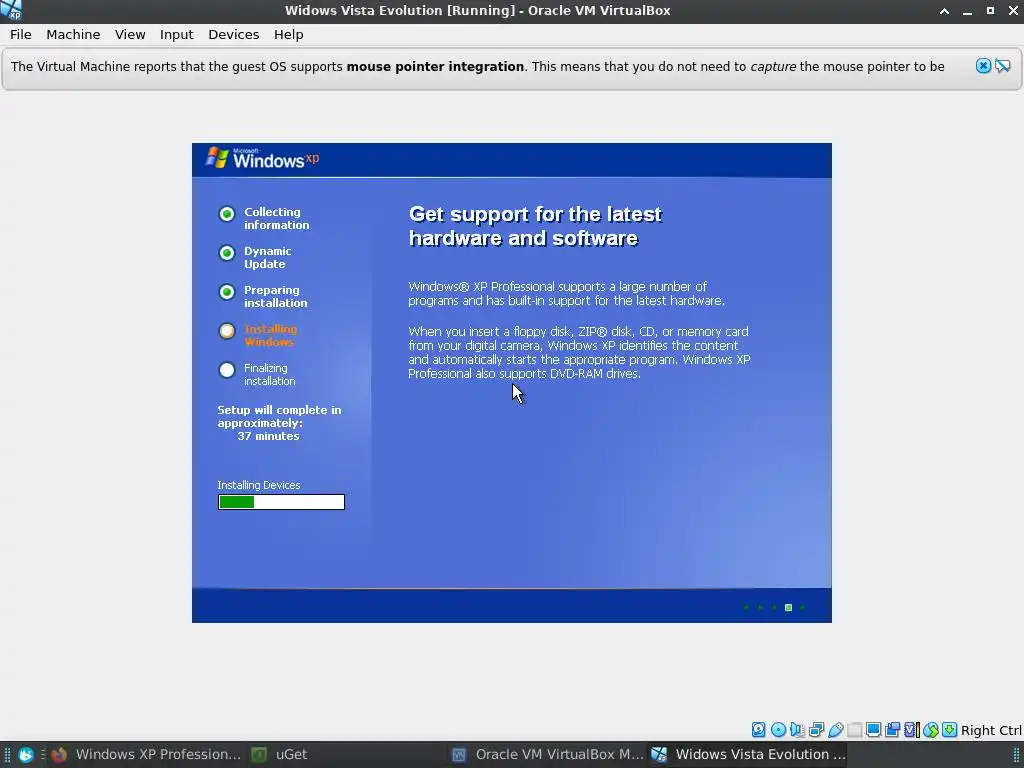Click the Installing Devices label

tap(259, 485)
